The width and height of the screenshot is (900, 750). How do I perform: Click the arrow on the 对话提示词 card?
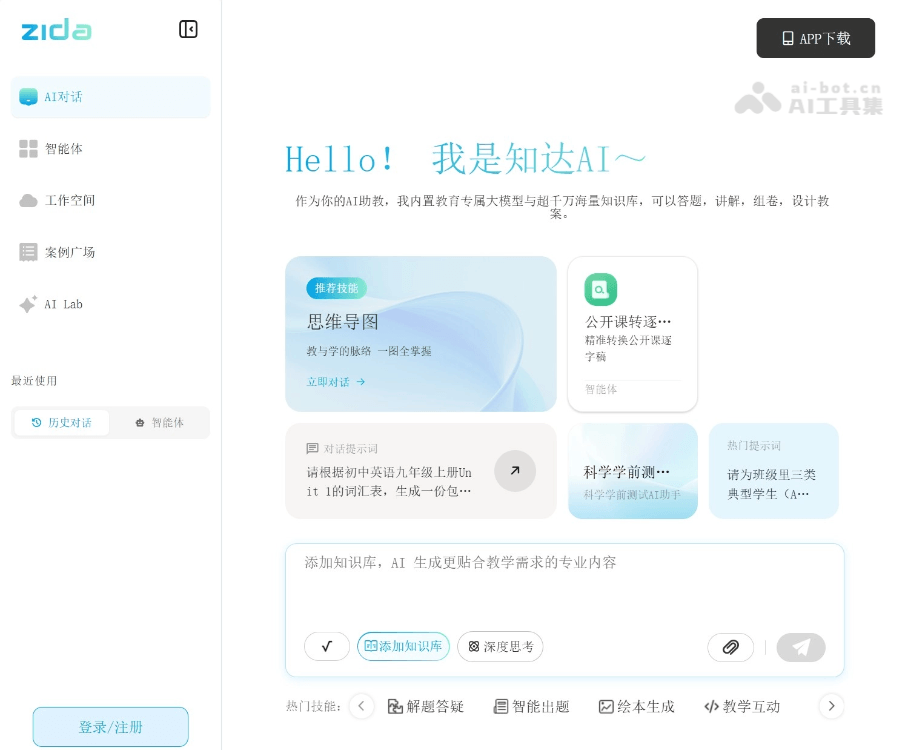click(x=515, y=471)
